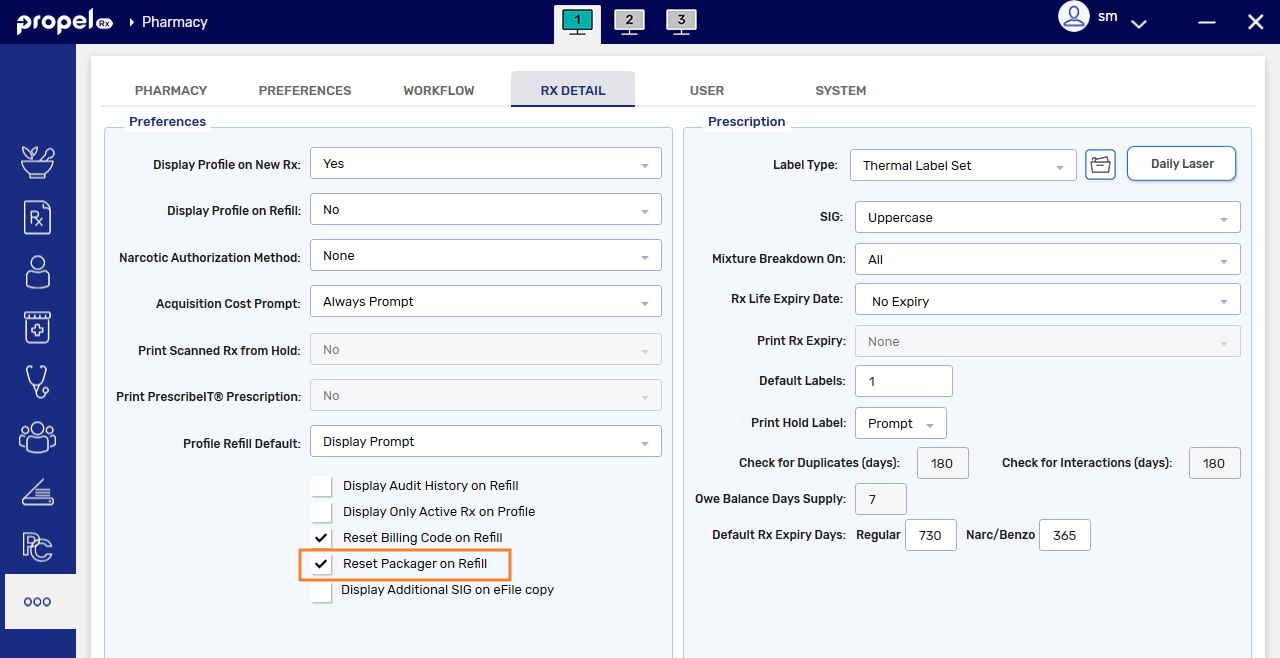The width and height of the screenshot is (1280, 658).
Task: Open the WORKFLOW tab
Action: [438, 90]
